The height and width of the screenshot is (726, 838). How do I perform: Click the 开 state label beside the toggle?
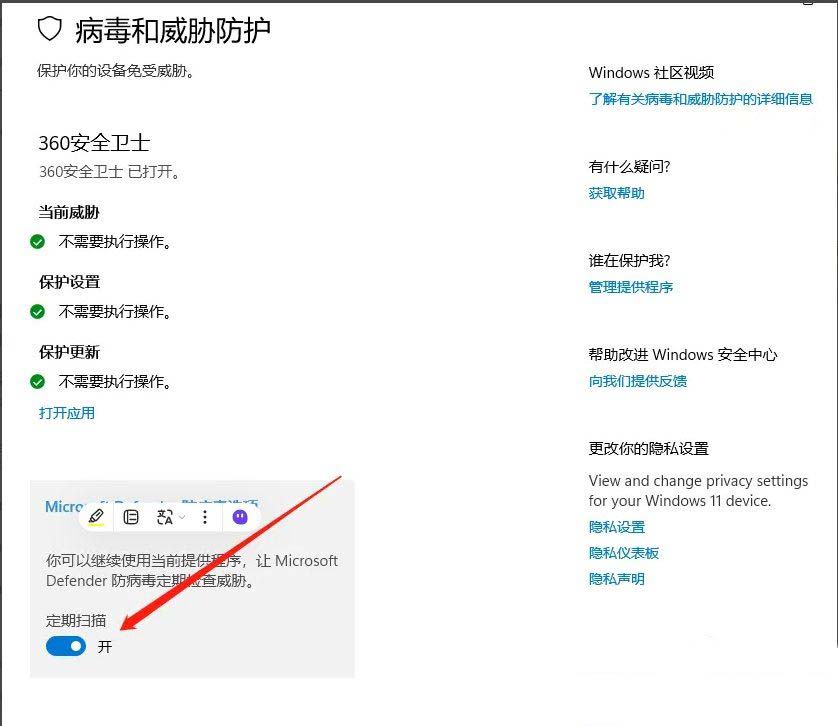[105, 647]
